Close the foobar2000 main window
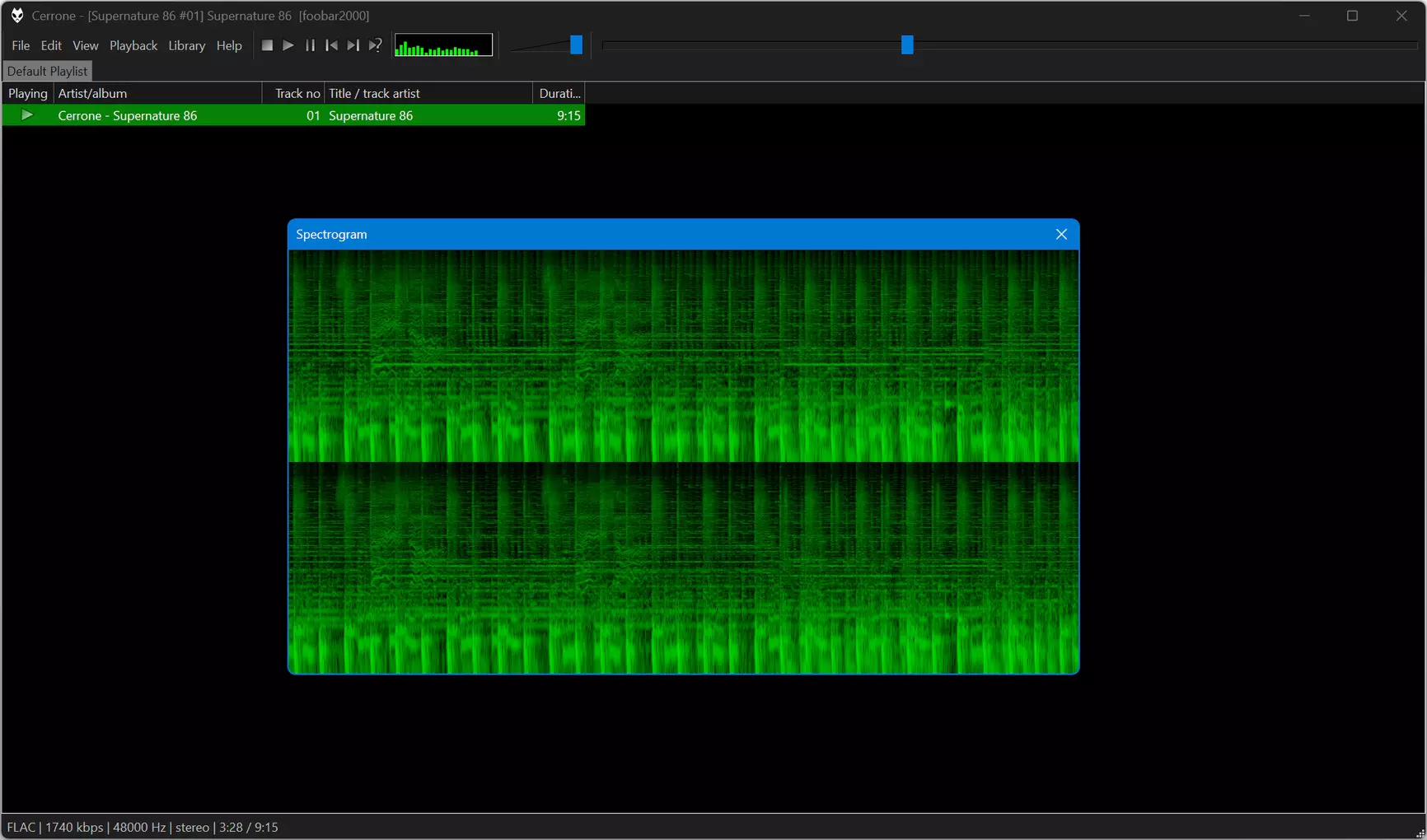Image resolution: width=1427 pixels, height=840 pixels. click(x=1401, y=16)
